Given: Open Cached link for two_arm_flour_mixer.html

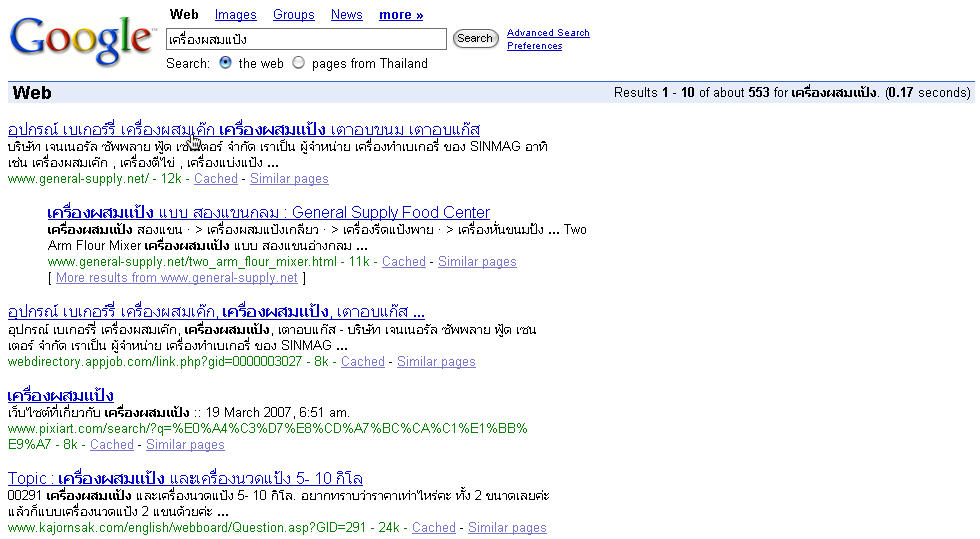Looking at the screenshot, I should tap(404, 262).
